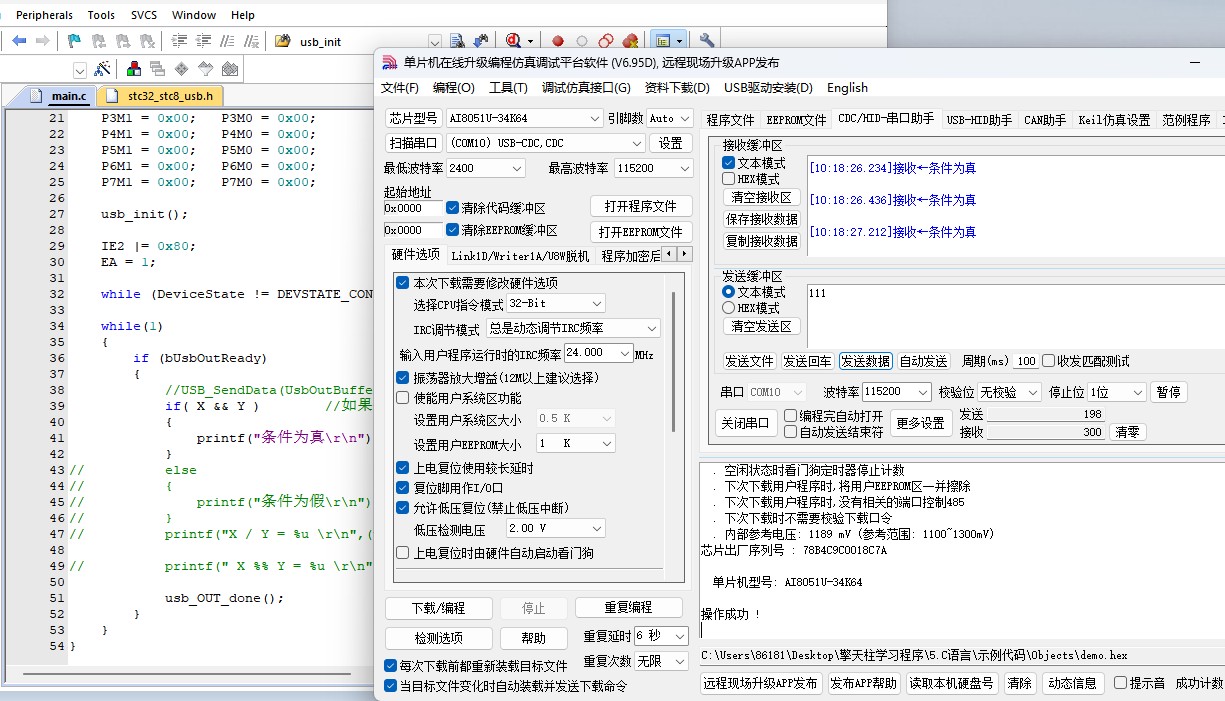This screenshot has height=701, width=1225.
Task: Click 下载/编程 button
Action: [x=438, y=608]
